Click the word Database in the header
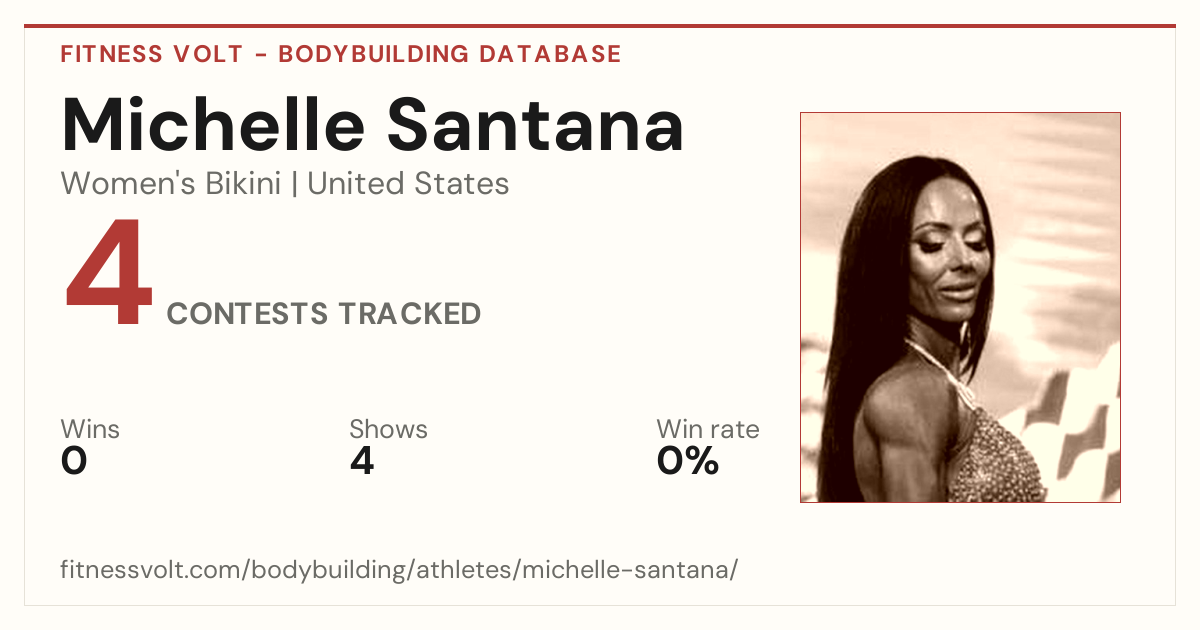 click(550, 54)
